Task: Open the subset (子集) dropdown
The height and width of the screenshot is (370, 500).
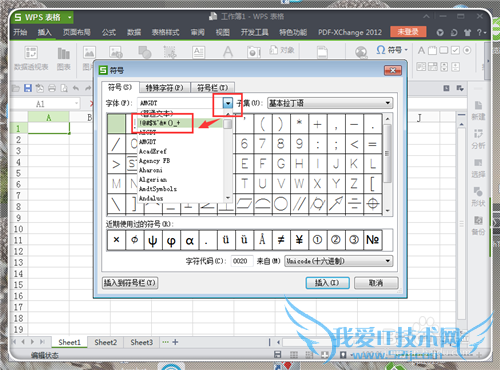Action: 388,103
